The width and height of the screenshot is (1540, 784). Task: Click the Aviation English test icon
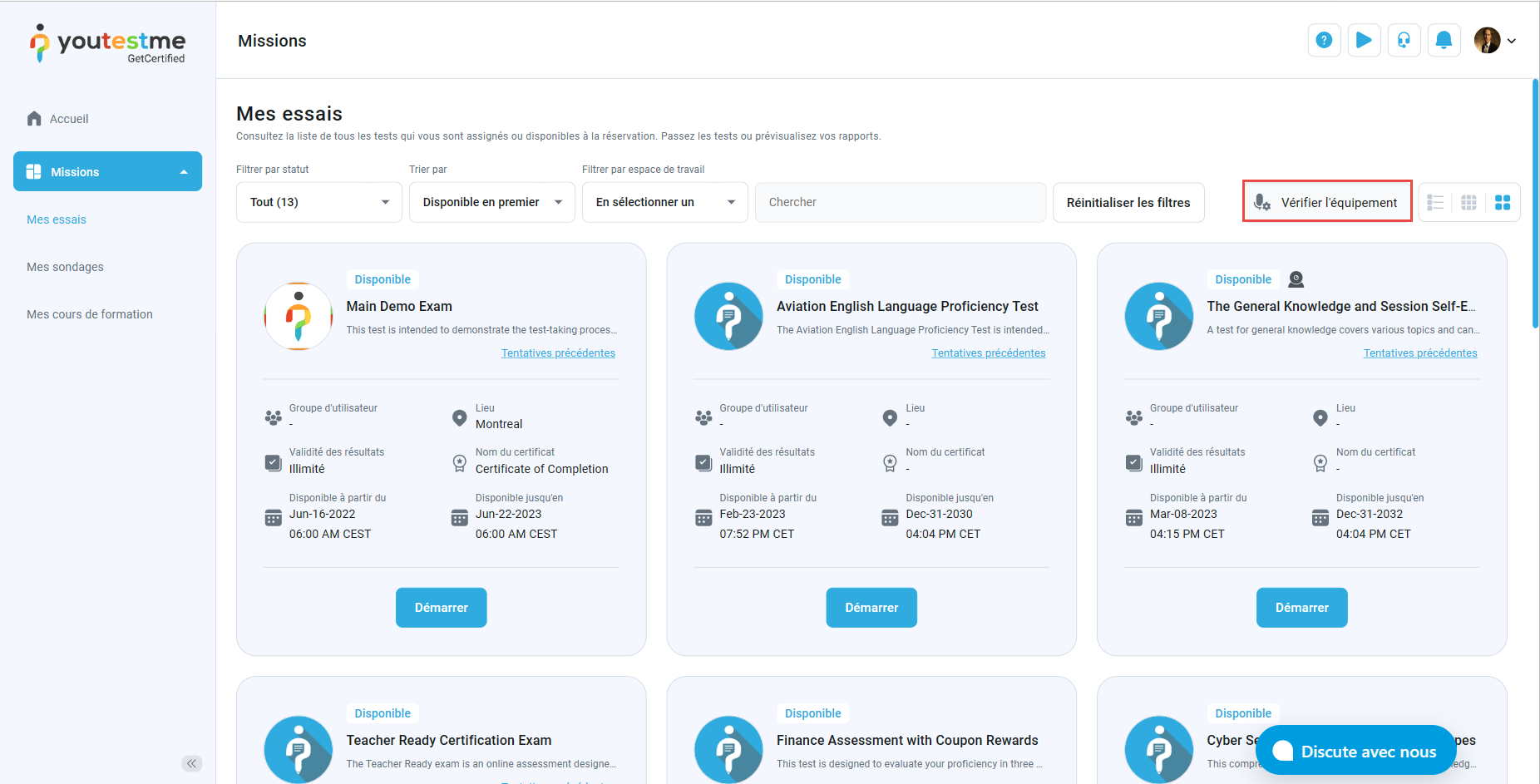[x=728, y=316]
